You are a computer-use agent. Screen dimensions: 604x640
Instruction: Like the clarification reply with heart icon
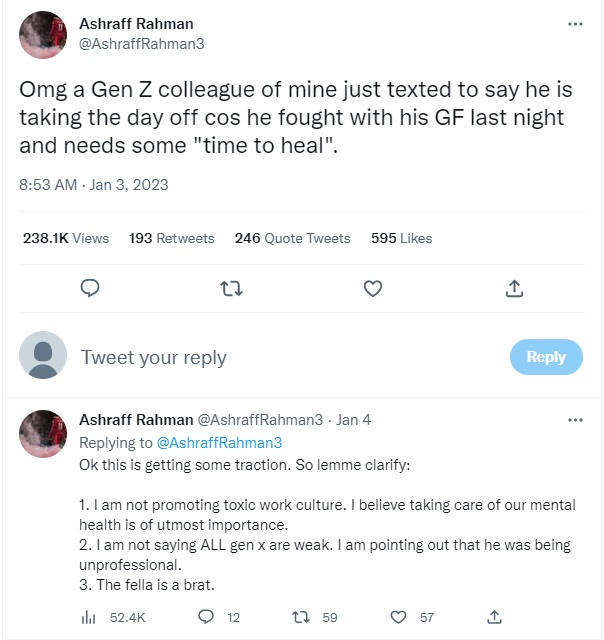click(399, 617)
